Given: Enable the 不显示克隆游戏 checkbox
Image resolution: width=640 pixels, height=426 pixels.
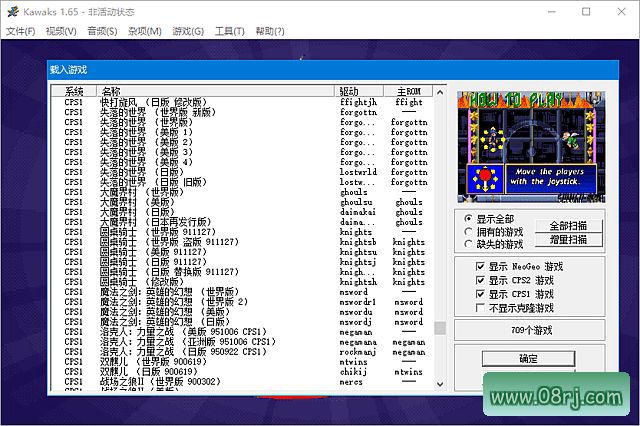Looking at the screenshot, I should (480, 308).
